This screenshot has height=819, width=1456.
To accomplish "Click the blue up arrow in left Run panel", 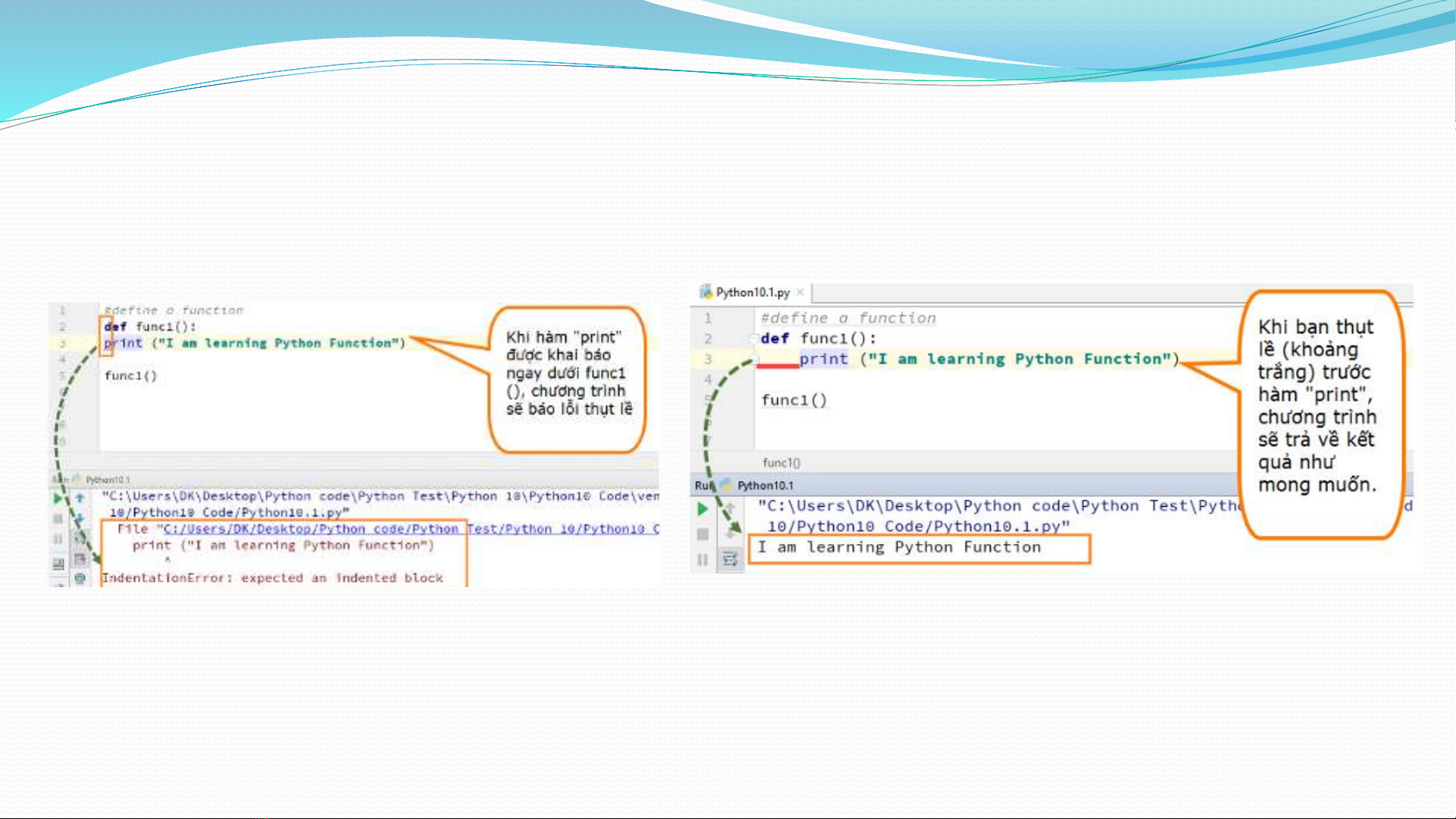I will (80, 498).
